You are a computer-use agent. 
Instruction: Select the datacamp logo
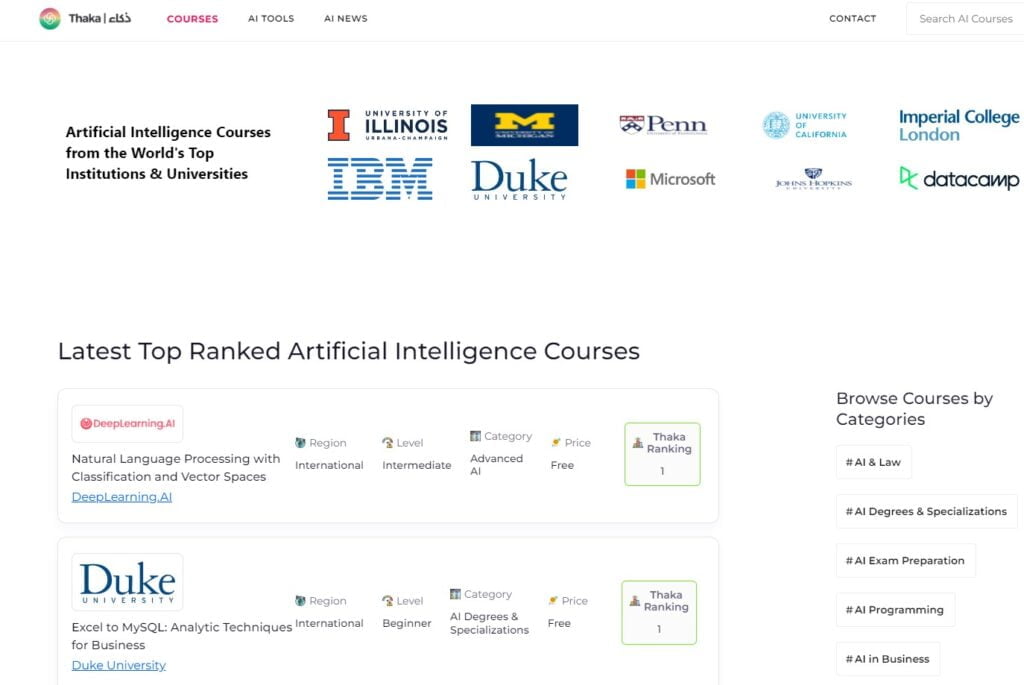(959, 178)
